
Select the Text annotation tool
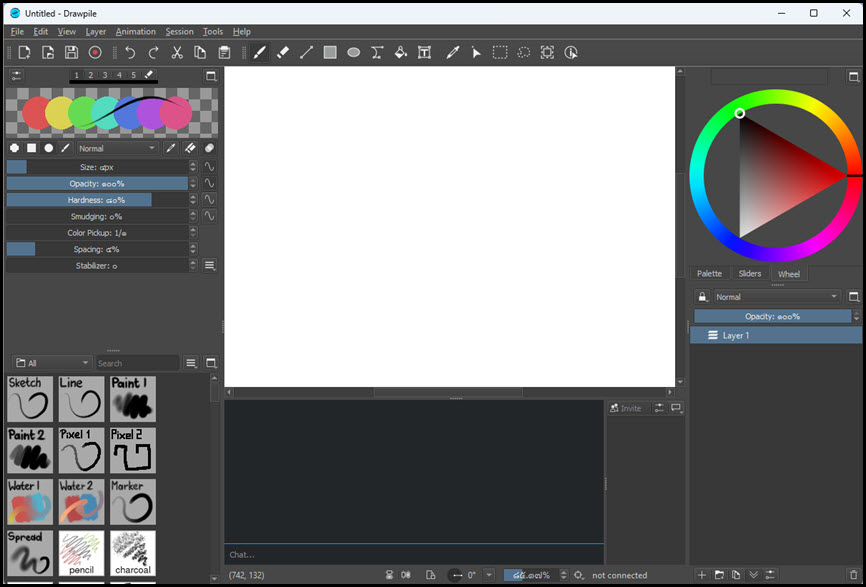pyautogui.click(x=424, y=52)
